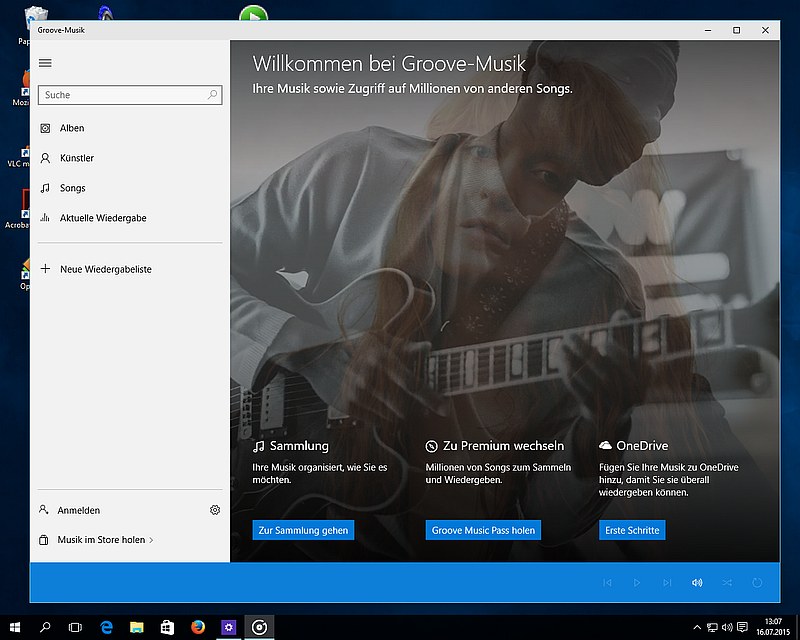
Task: Click the magnifier icon in the search box
Action: tap(212, 95)
